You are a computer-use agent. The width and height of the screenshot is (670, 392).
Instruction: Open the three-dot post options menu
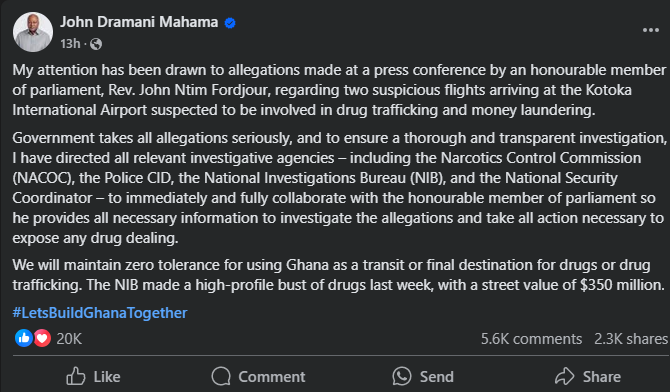coord(650,30)
